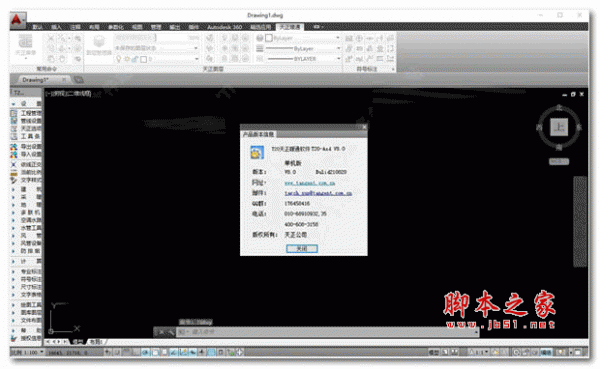Click the command line input field
The width and height of the screenshot is (600, 369).
[329, 332]
